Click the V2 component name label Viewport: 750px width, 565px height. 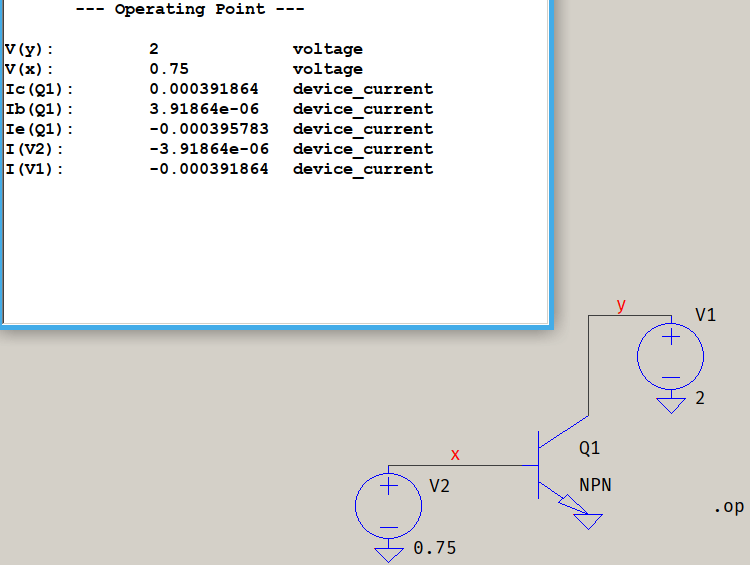(x=439, y=486)
